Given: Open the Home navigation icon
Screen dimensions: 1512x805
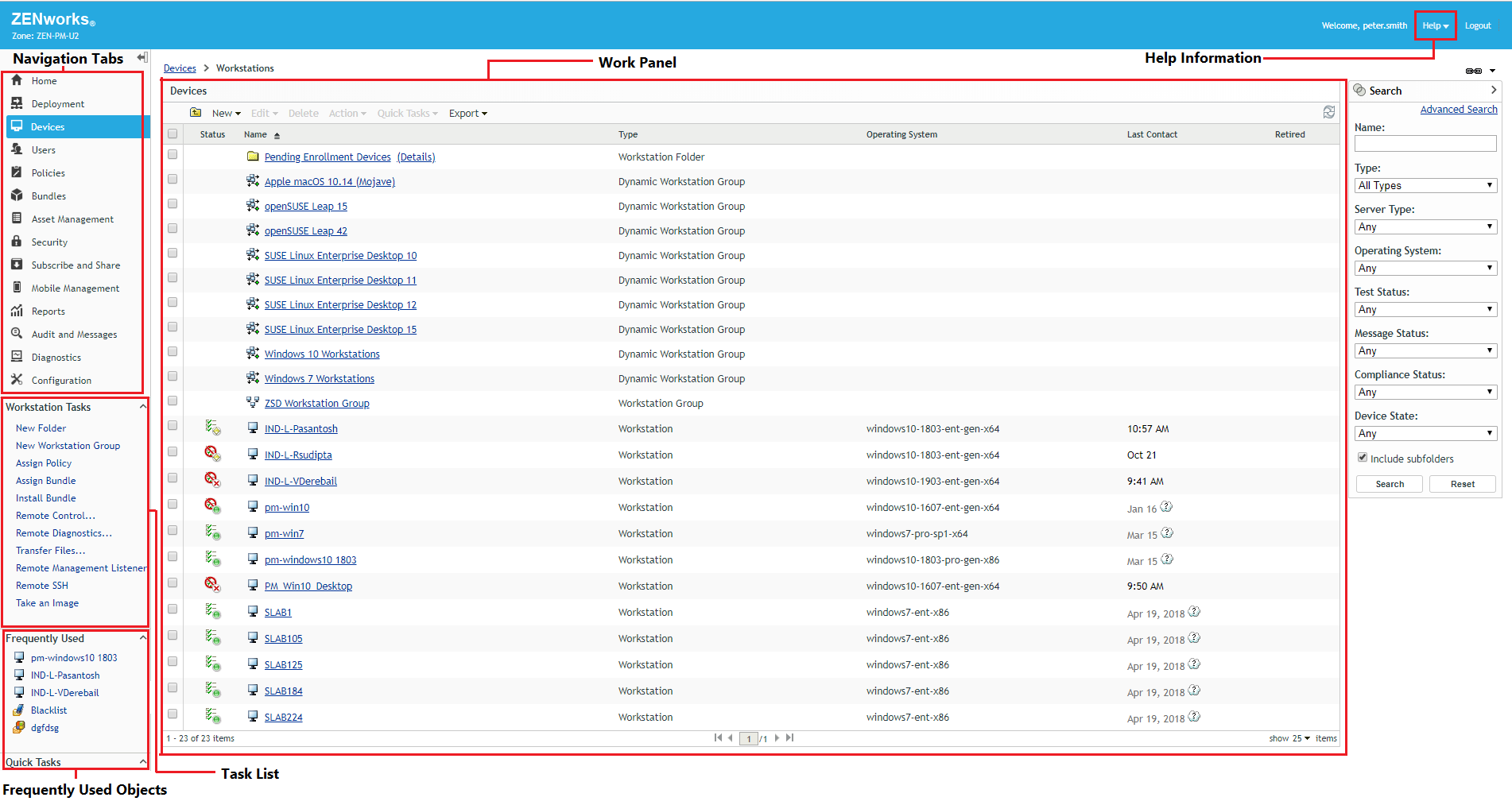Looking at the screenshot, I should click(17, 80).
